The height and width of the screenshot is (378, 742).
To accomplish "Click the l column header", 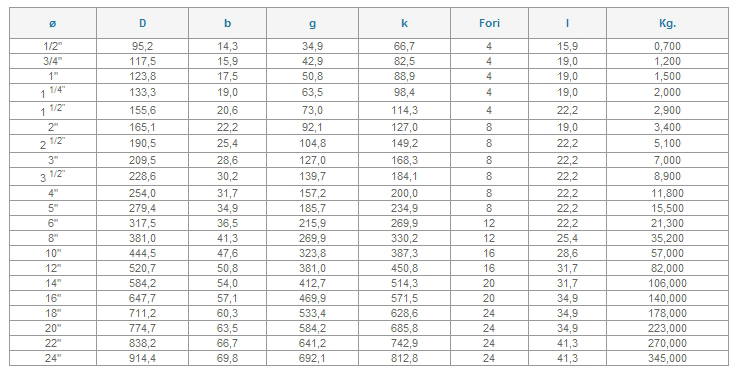I will [x=567, y=23].
